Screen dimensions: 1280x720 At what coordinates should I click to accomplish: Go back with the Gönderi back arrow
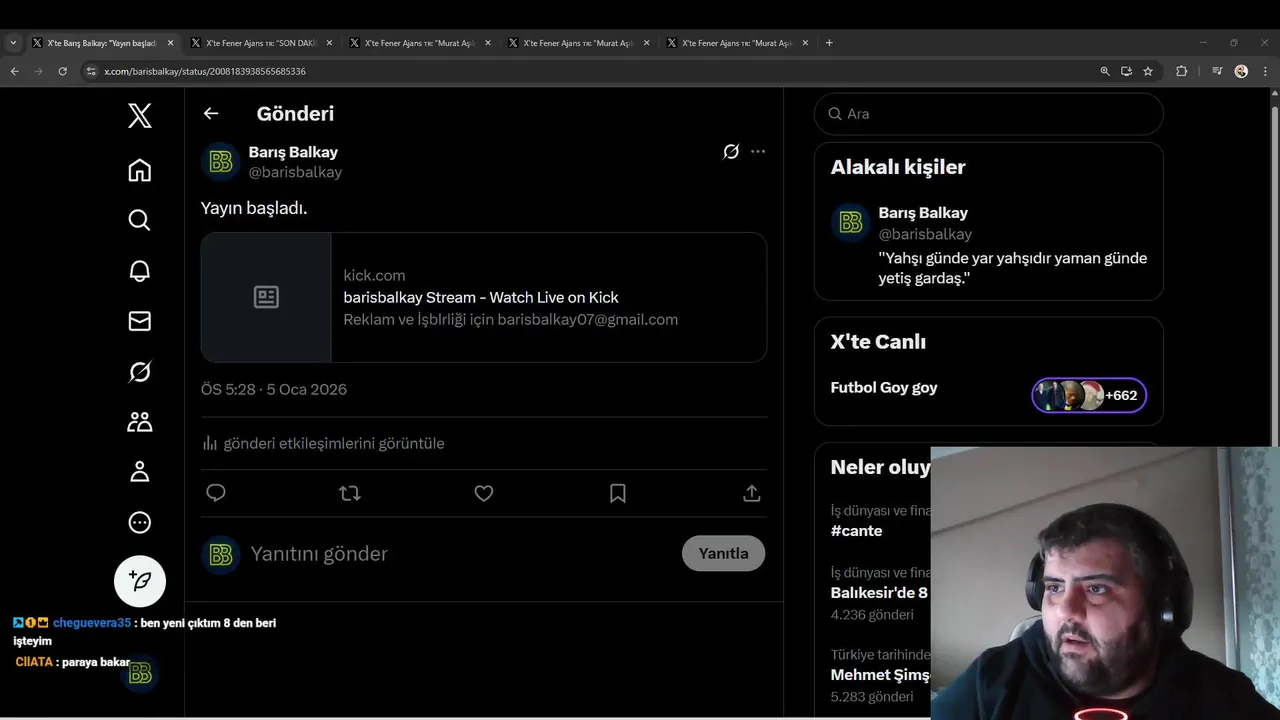click(x=211, y=113)
